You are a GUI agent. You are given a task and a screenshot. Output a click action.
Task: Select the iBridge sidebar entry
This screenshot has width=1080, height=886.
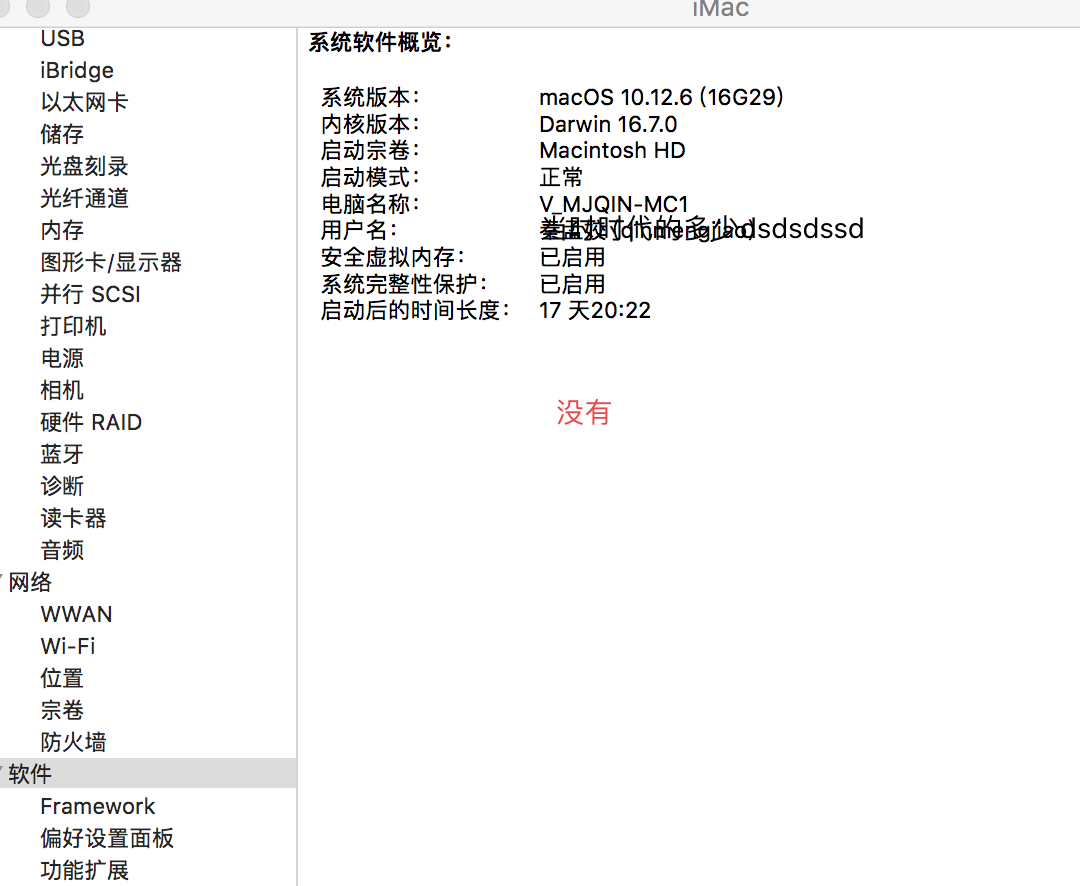[x=77, y=70]
